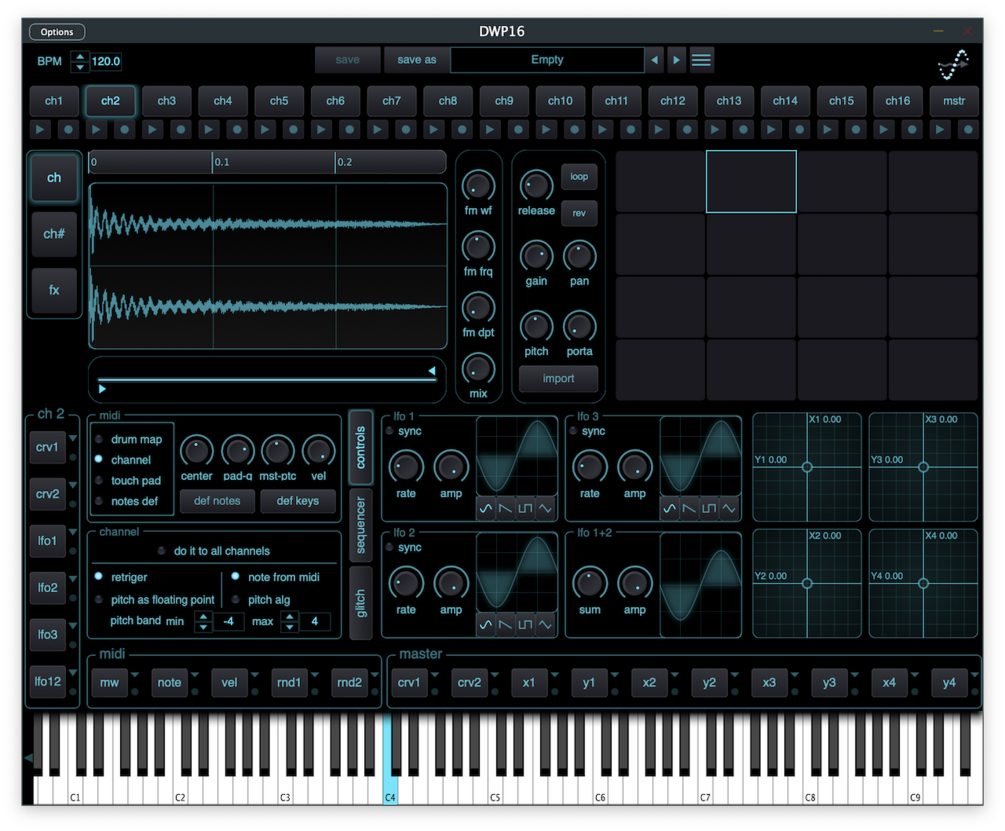The image size is (1005, 831).
Task: Select sine waveform for lfo 3
Action: point(670,509)
